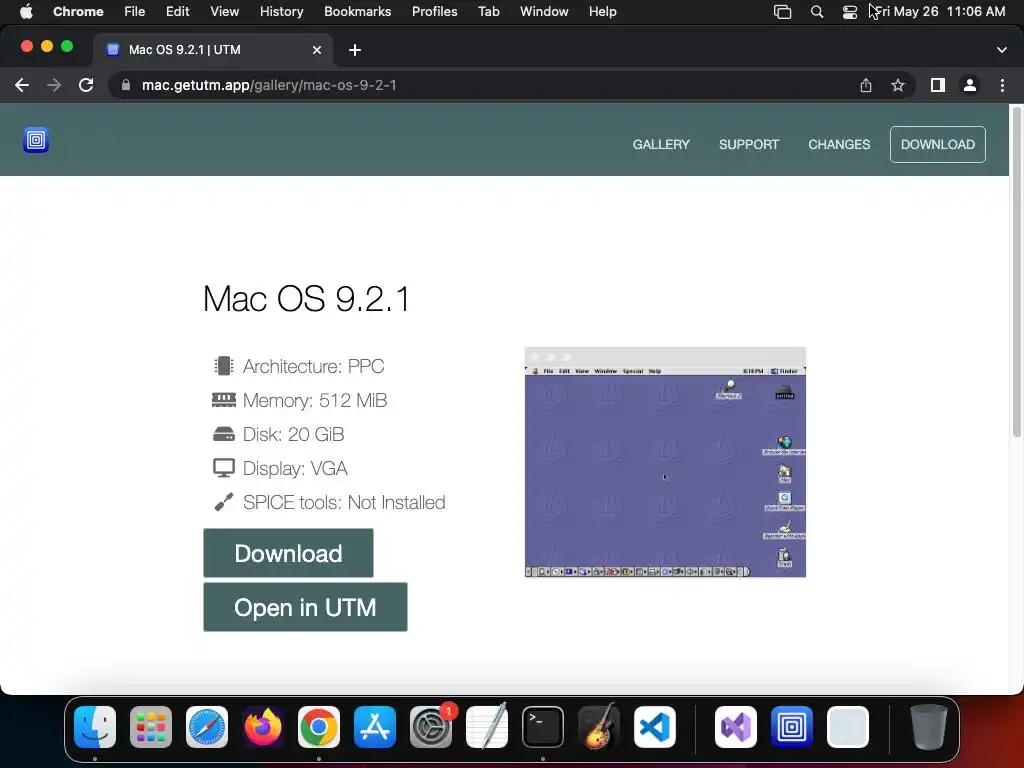
Task: Click Open in UTM button
Action: click(x=305, y=607)
